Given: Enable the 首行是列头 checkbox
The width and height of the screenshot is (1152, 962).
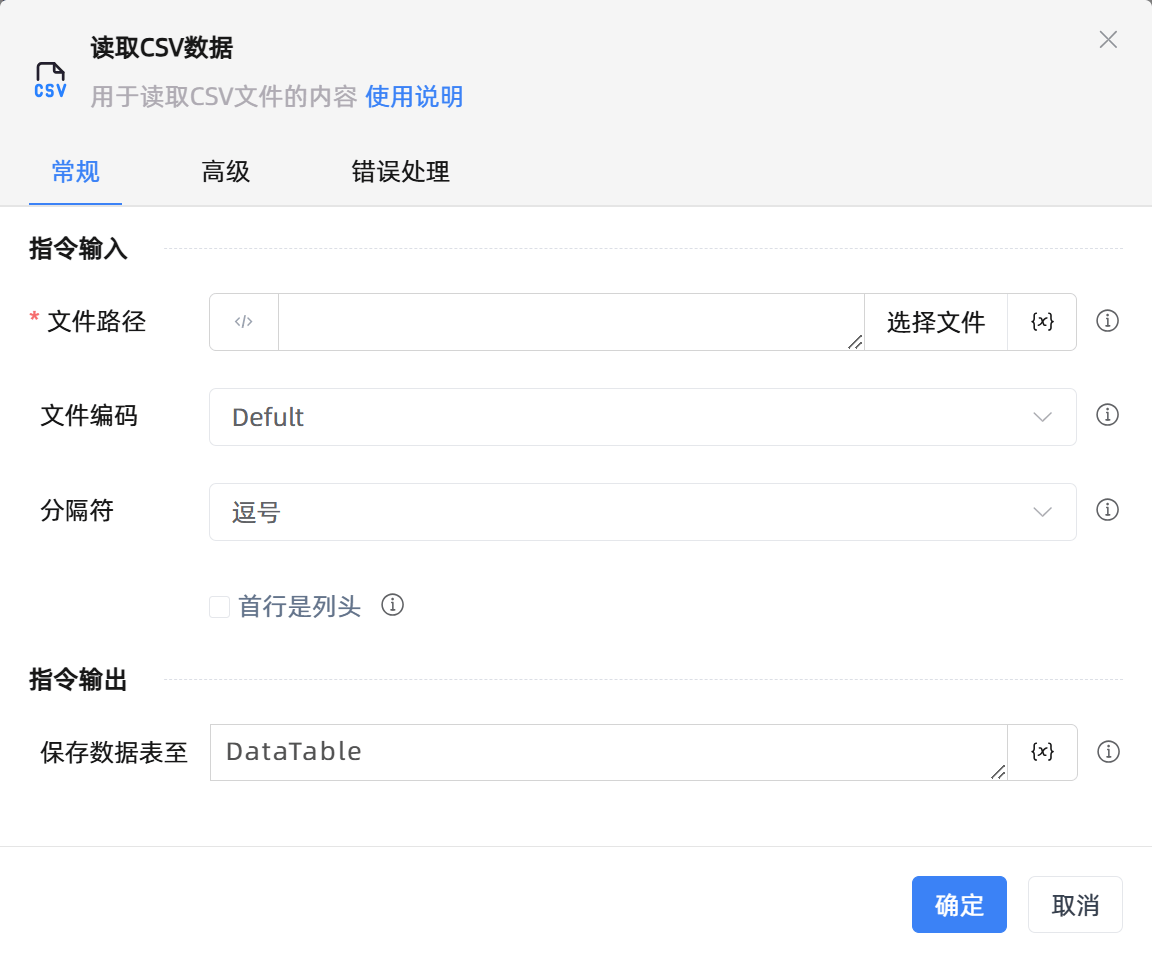Looking at the screenshot, I should (220, 607).
